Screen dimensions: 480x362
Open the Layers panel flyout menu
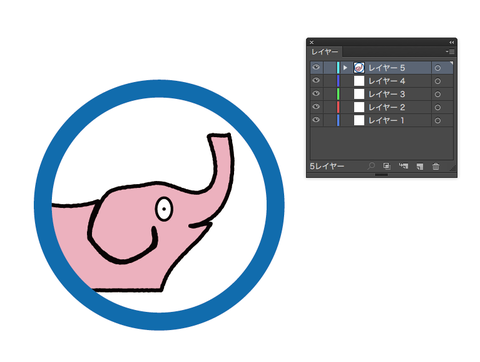click(x=450, y=52)
